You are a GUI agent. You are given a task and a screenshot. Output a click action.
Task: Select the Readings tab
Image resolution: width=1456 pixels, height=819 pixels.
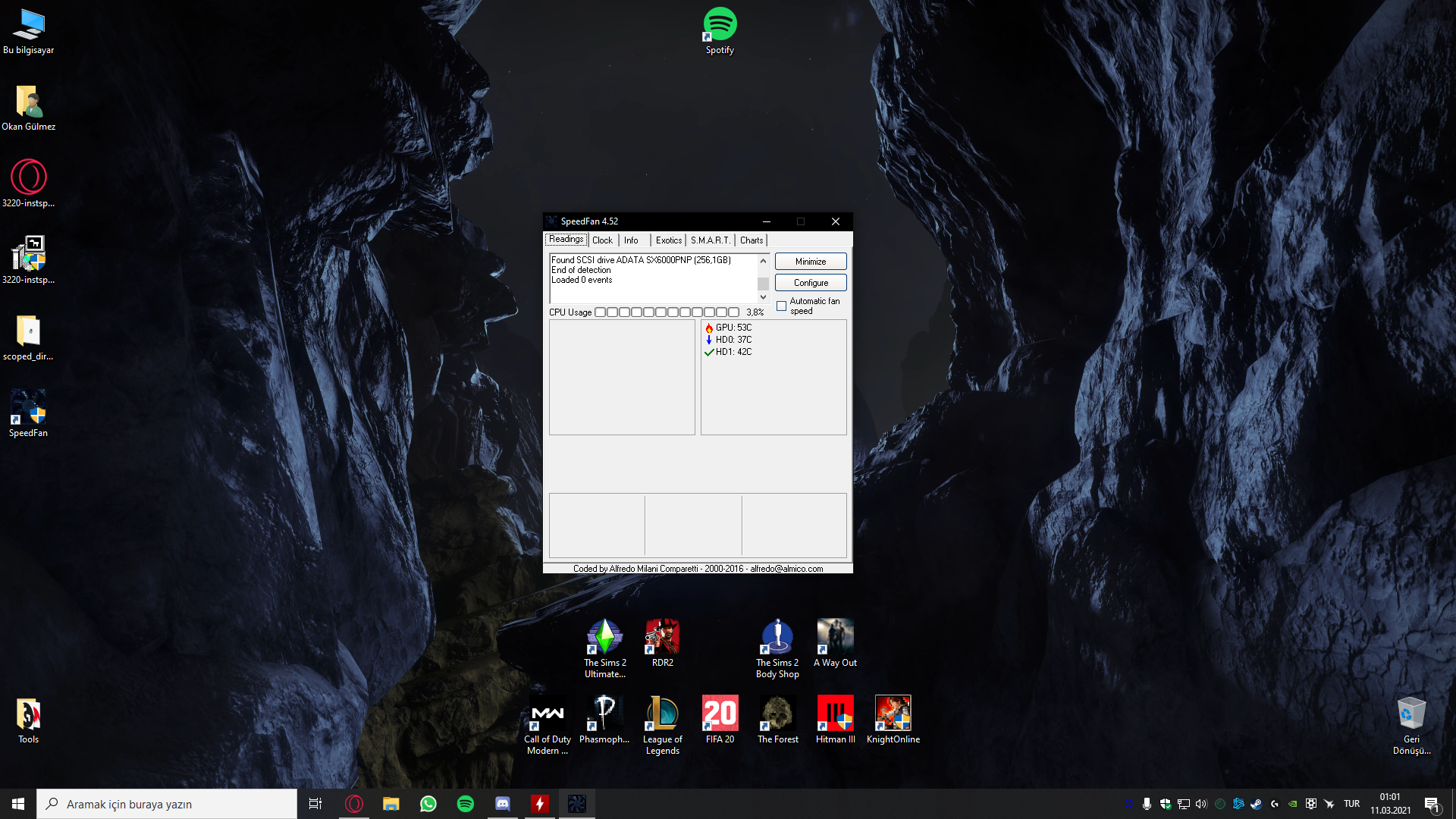pos(566,239)
